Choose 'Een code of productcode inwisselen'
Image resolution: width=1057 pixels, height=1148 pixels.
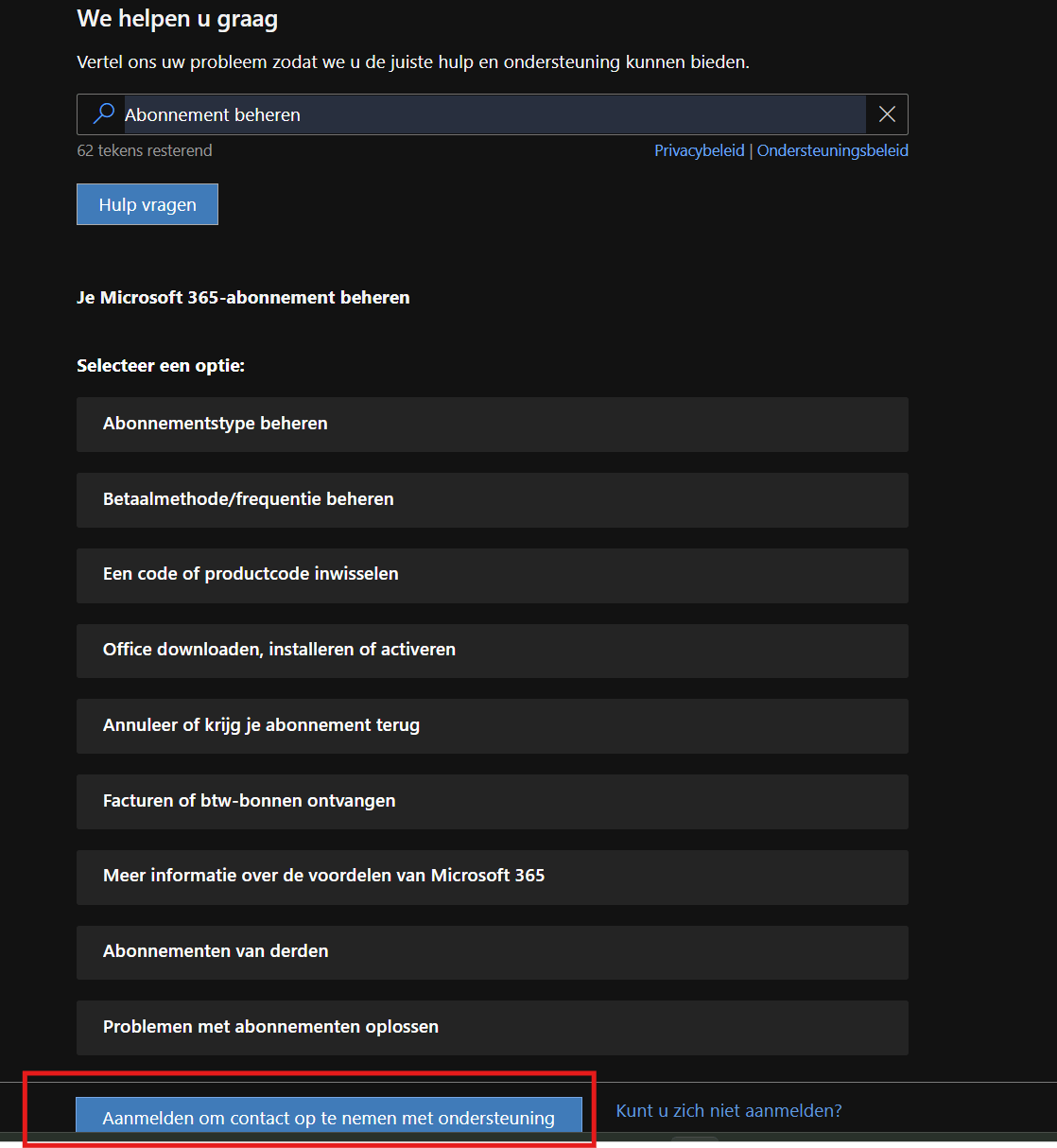[493, 575]
